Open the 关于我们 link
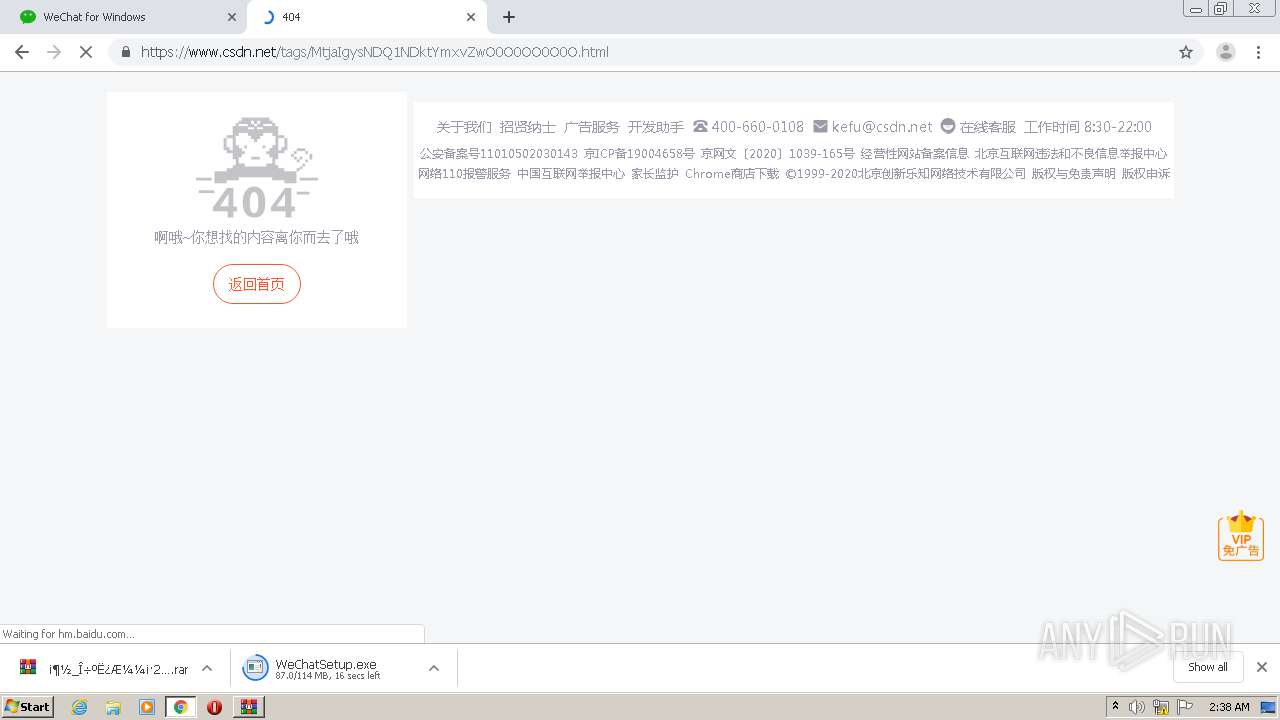The height and width of the screenshot is (720, 1280). click(464, 127)
